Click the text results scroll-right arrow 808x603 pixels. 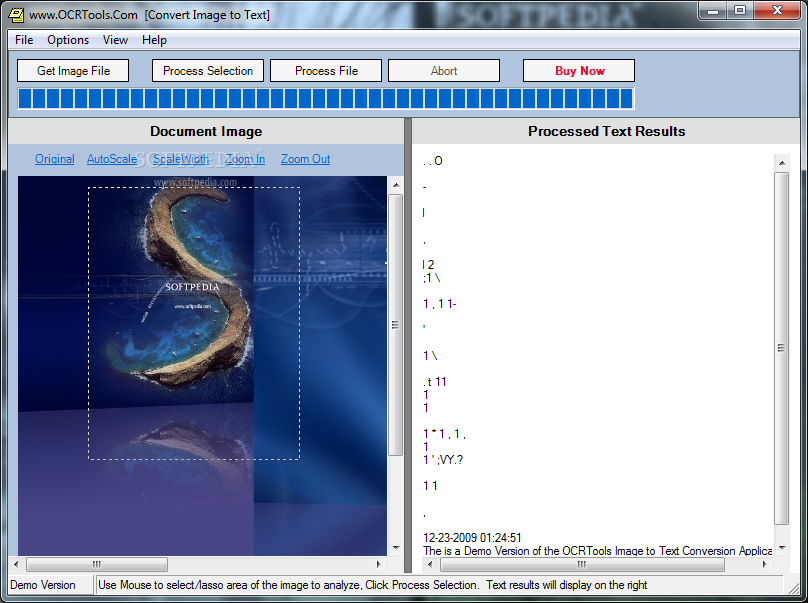tap(765, 564)
